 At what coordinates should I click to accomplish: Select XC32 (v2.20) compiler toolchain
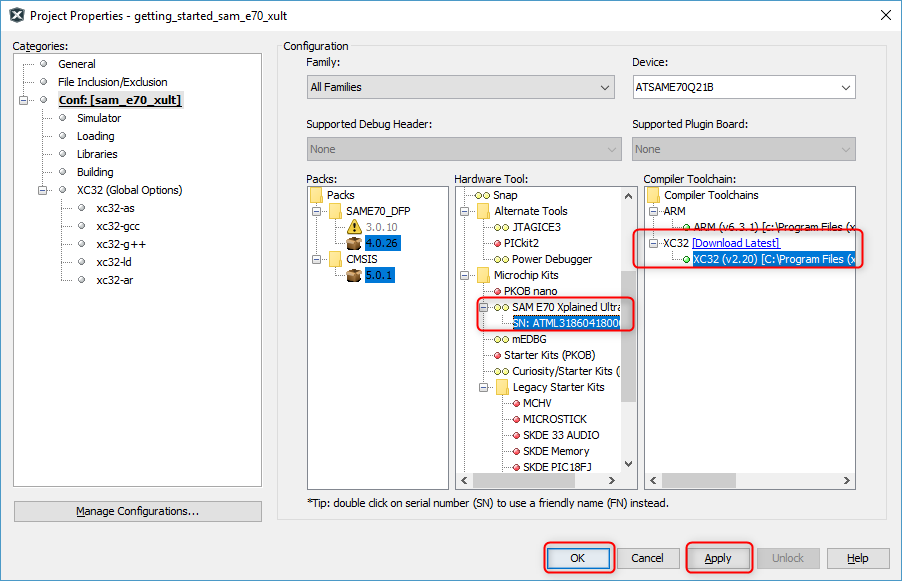[x=773, y=259]
